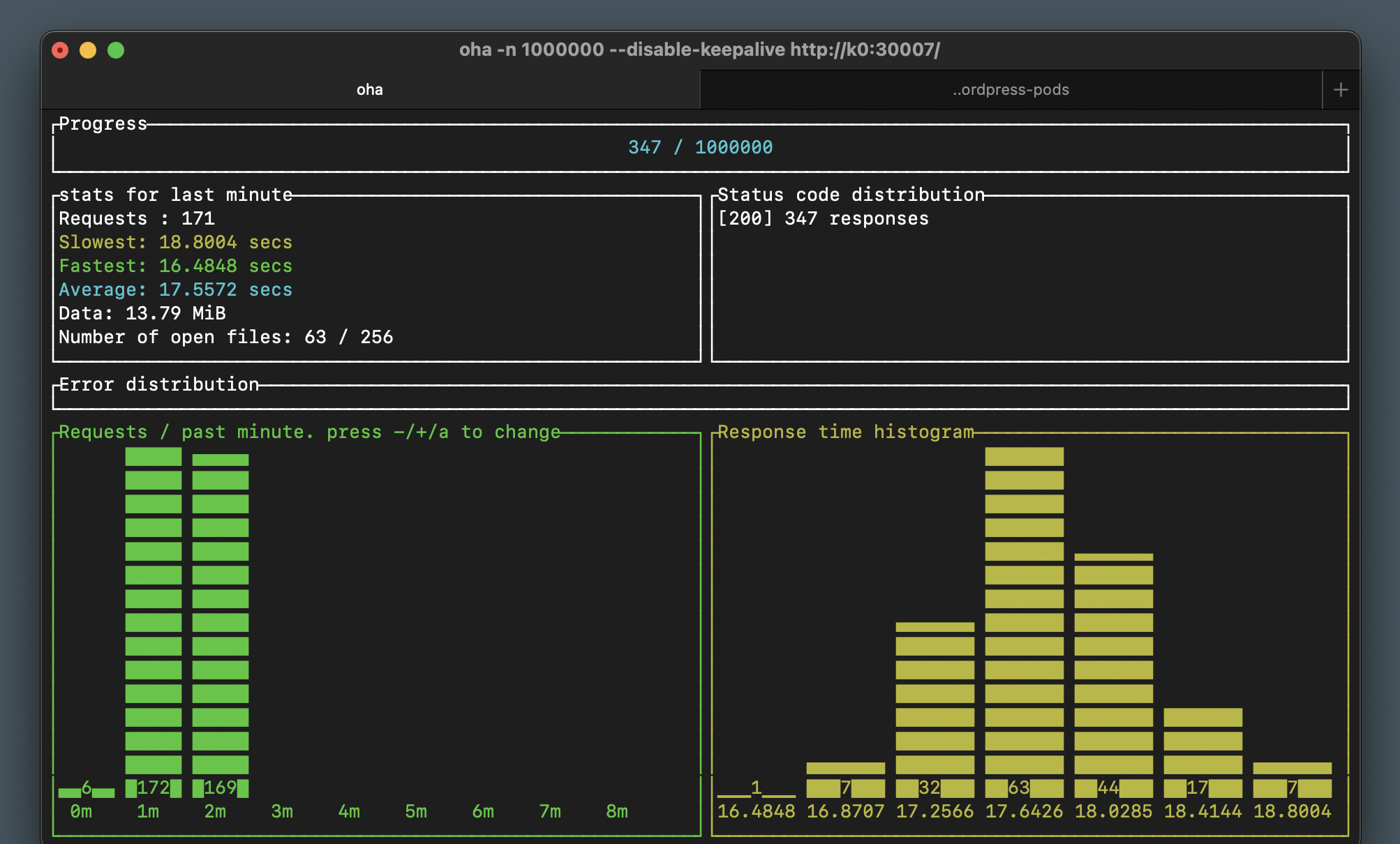
Task: Click the stats for last minute heading
Action: coord(175,195)
